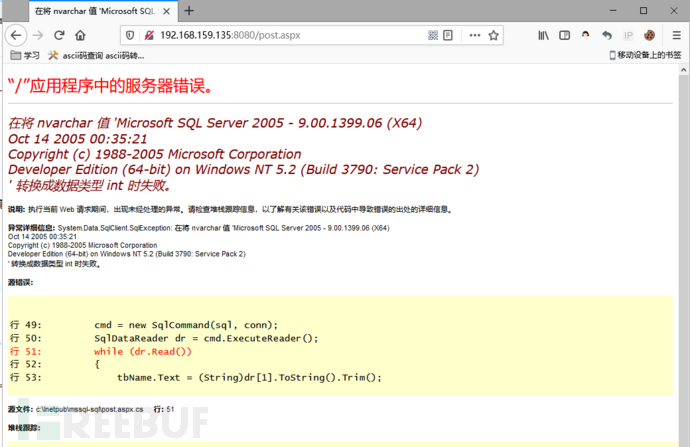Reload the current page
Image resolution: width=690 pixels, height=447 pixels.
coord(59,35)
